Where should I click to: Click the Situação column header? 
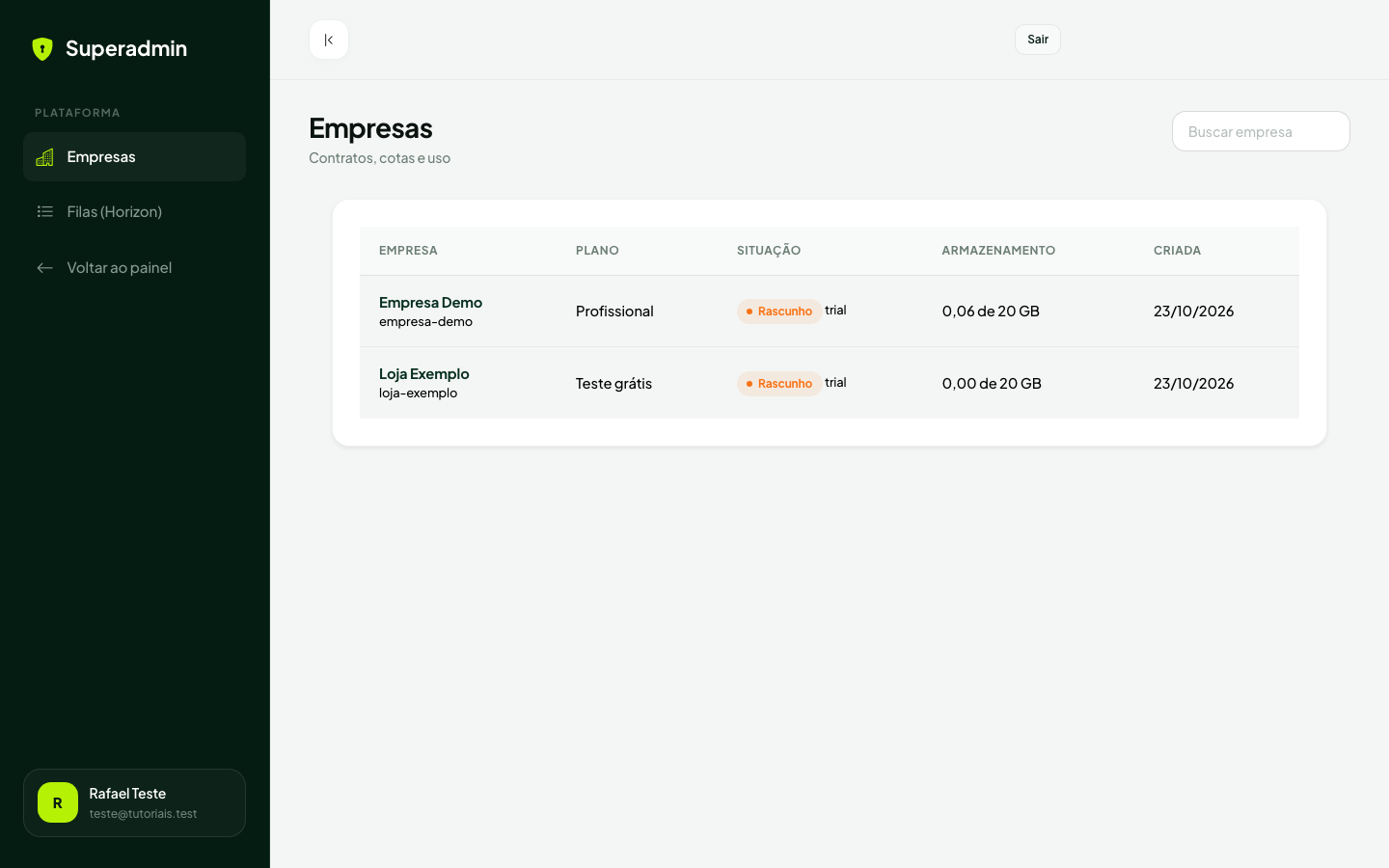click(769, 251)
